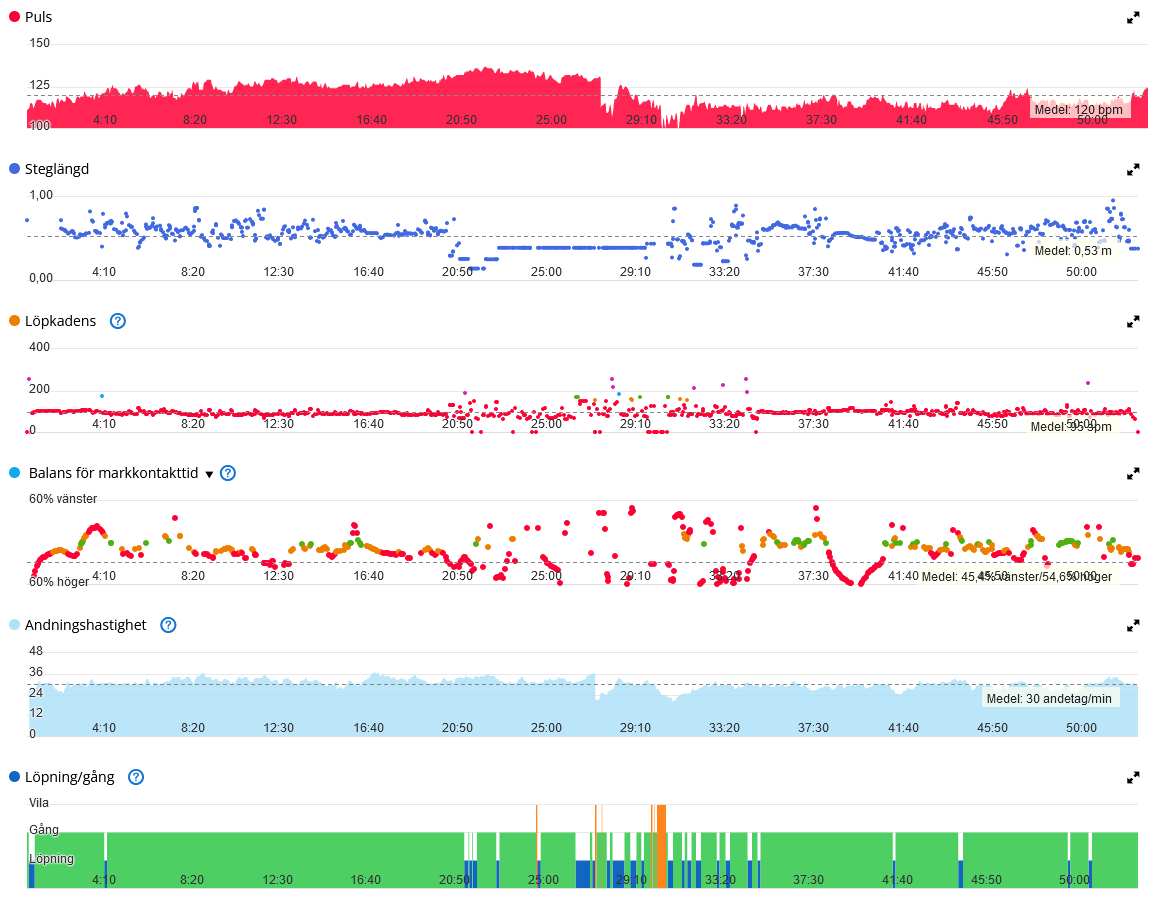Click the wide blue walking segment in Löpning/gång chart

[583, 874]
